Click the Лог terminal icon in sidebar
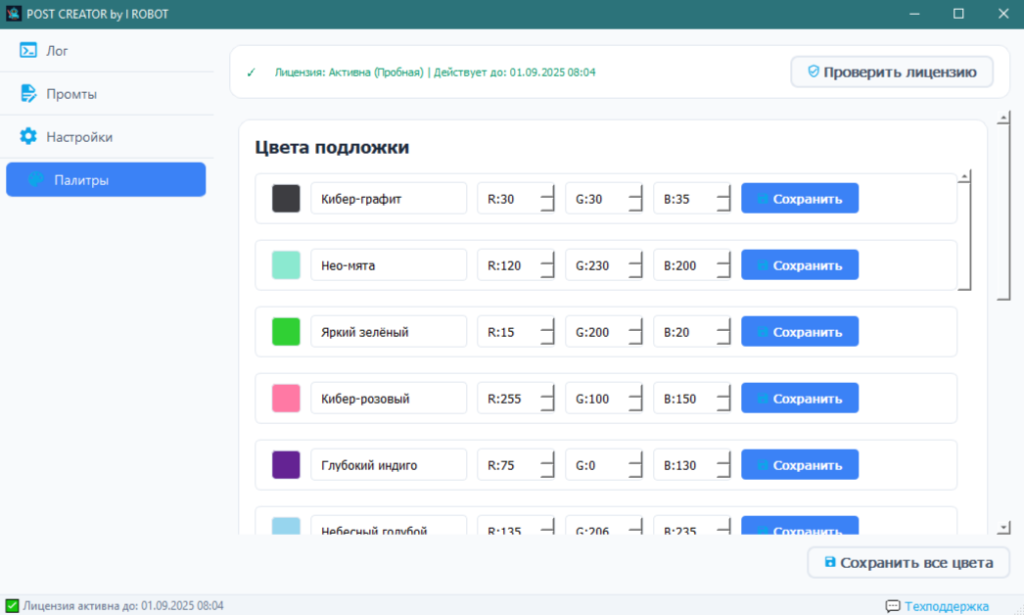1024x615 pixels. (28, 51)
